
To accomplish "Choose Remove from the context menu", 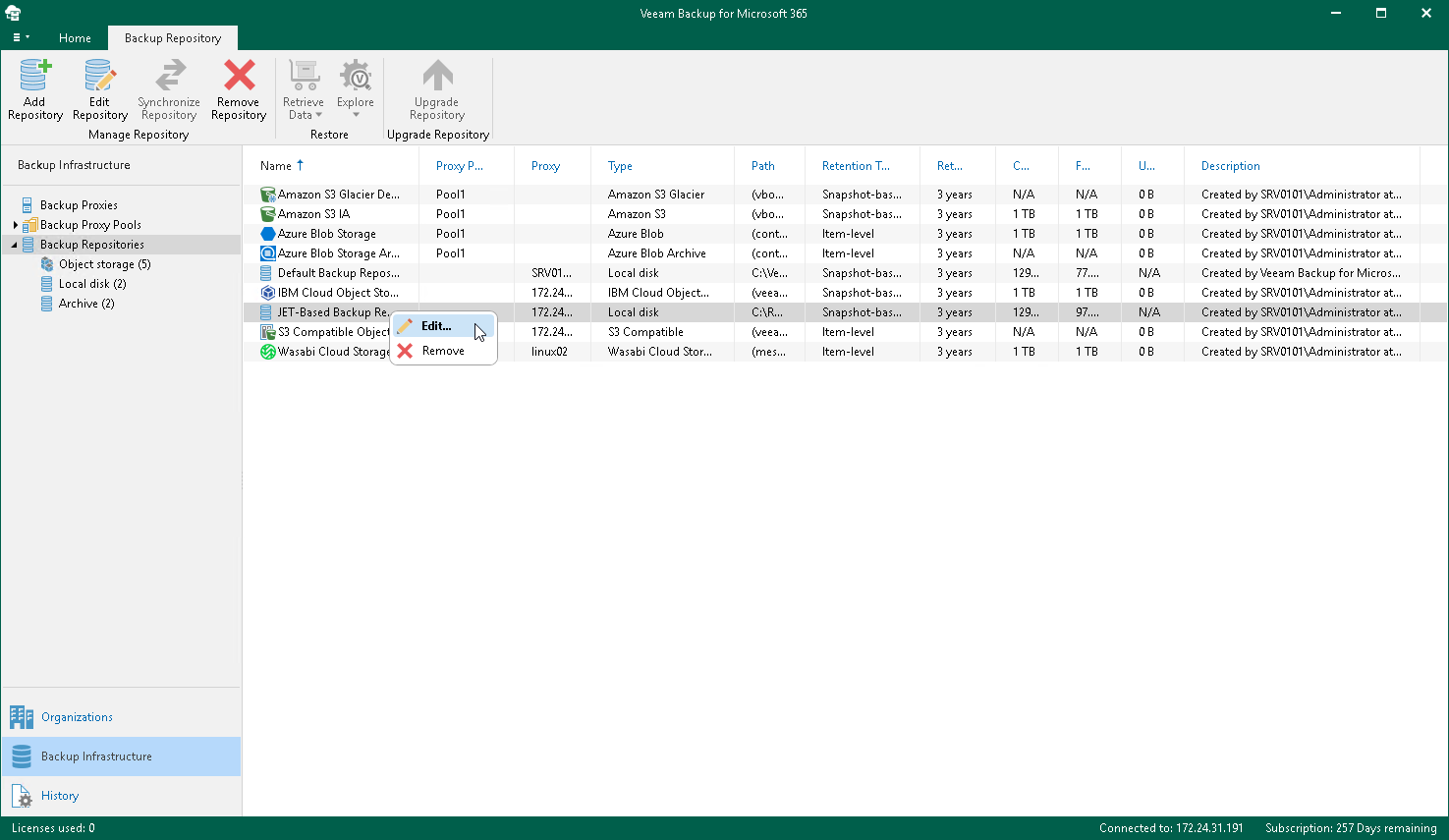I will [443, 351].
